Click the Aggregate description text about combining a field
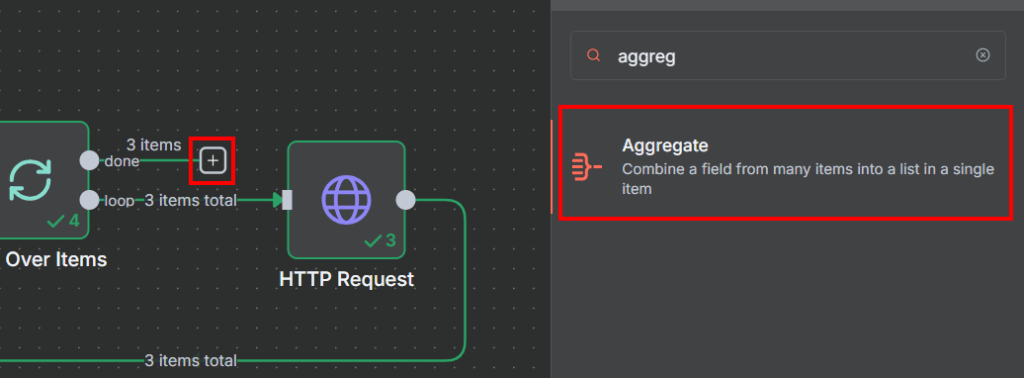Image resolution: width=1024 pixels, height=378 pixels. pos(808,180)
